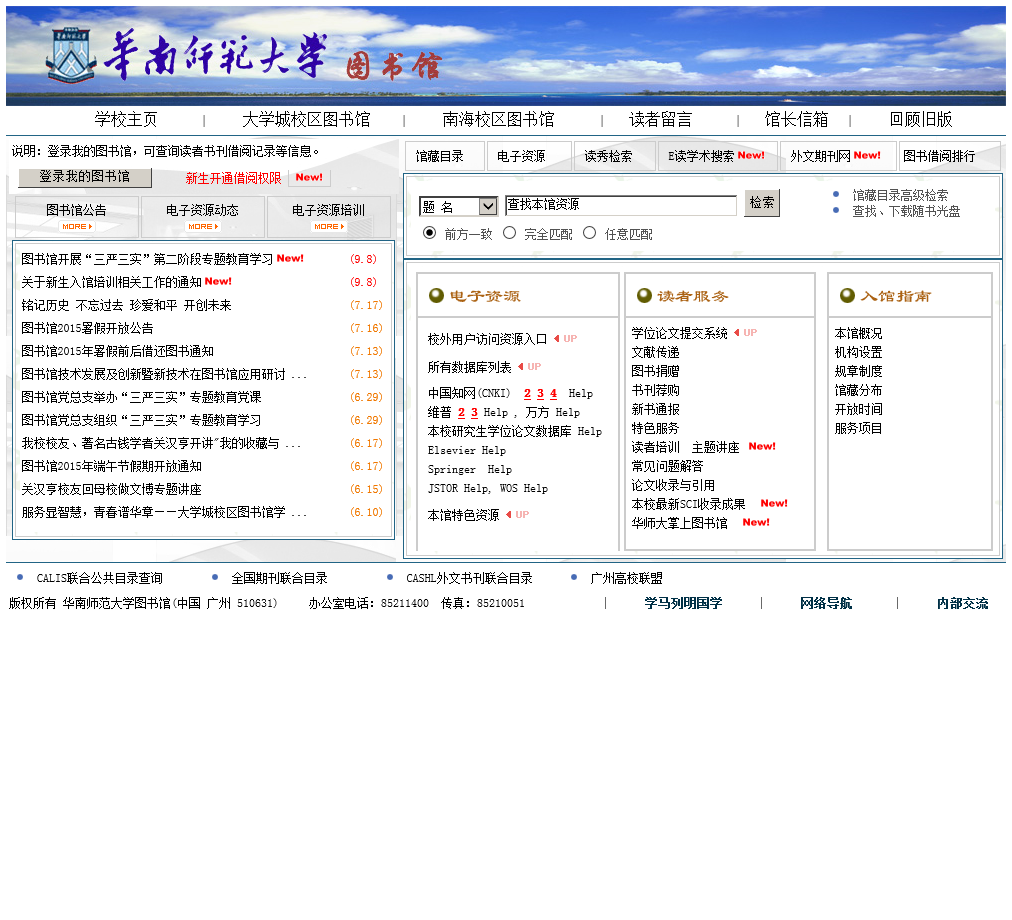Viewport: 1012px width, 920px height.
Task: Select the 前方一致 radio button
Action: pyautogui.click(x=430, y=233)
